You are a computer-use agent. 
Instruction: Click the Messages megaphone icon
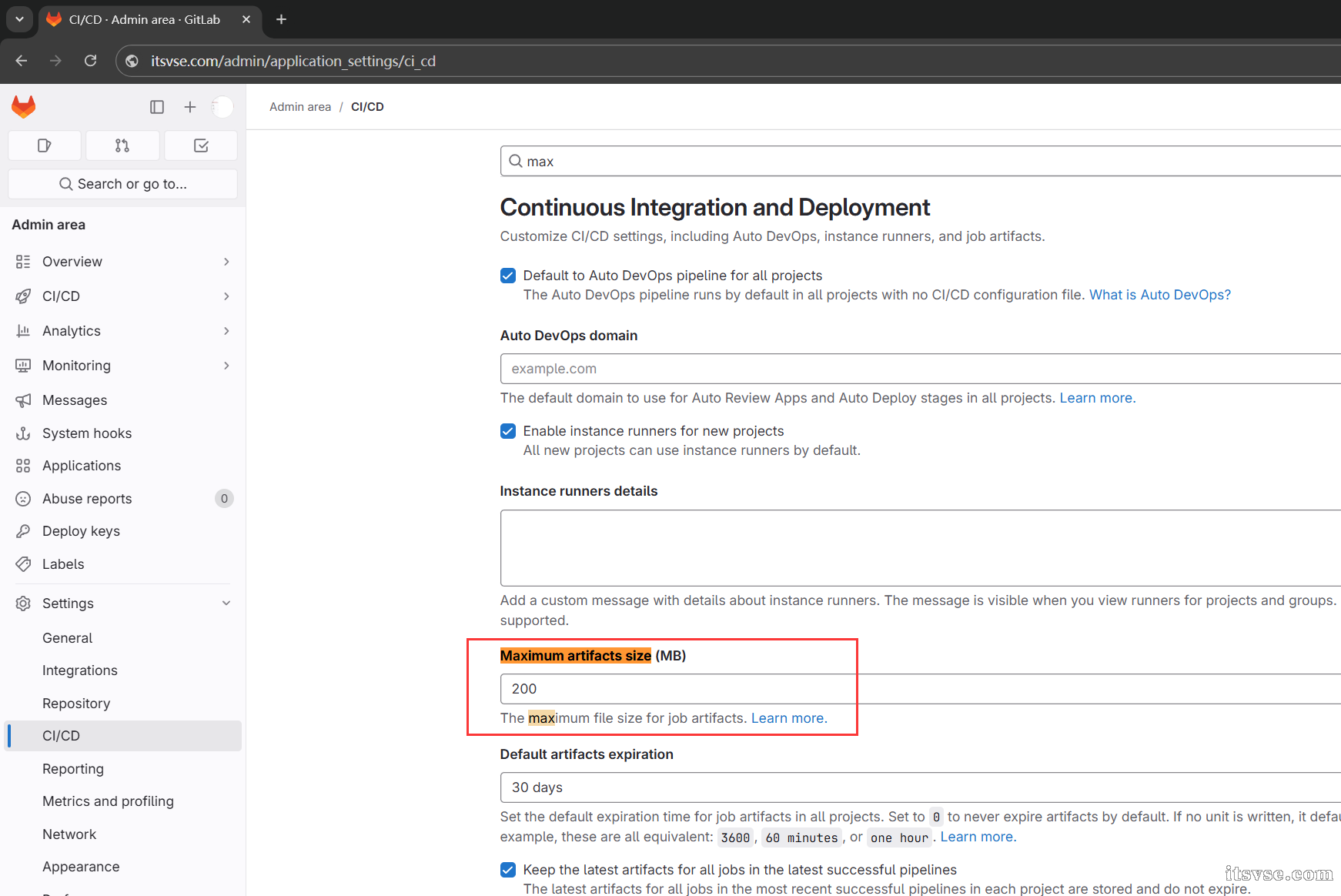click(23, 400)
